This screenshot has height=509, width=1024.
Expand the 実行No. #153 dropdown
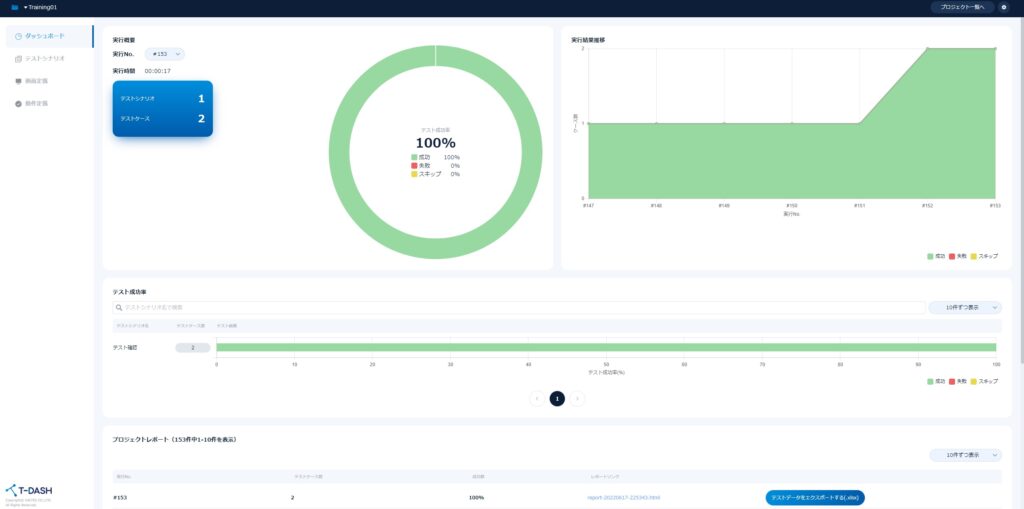(165, 54)
